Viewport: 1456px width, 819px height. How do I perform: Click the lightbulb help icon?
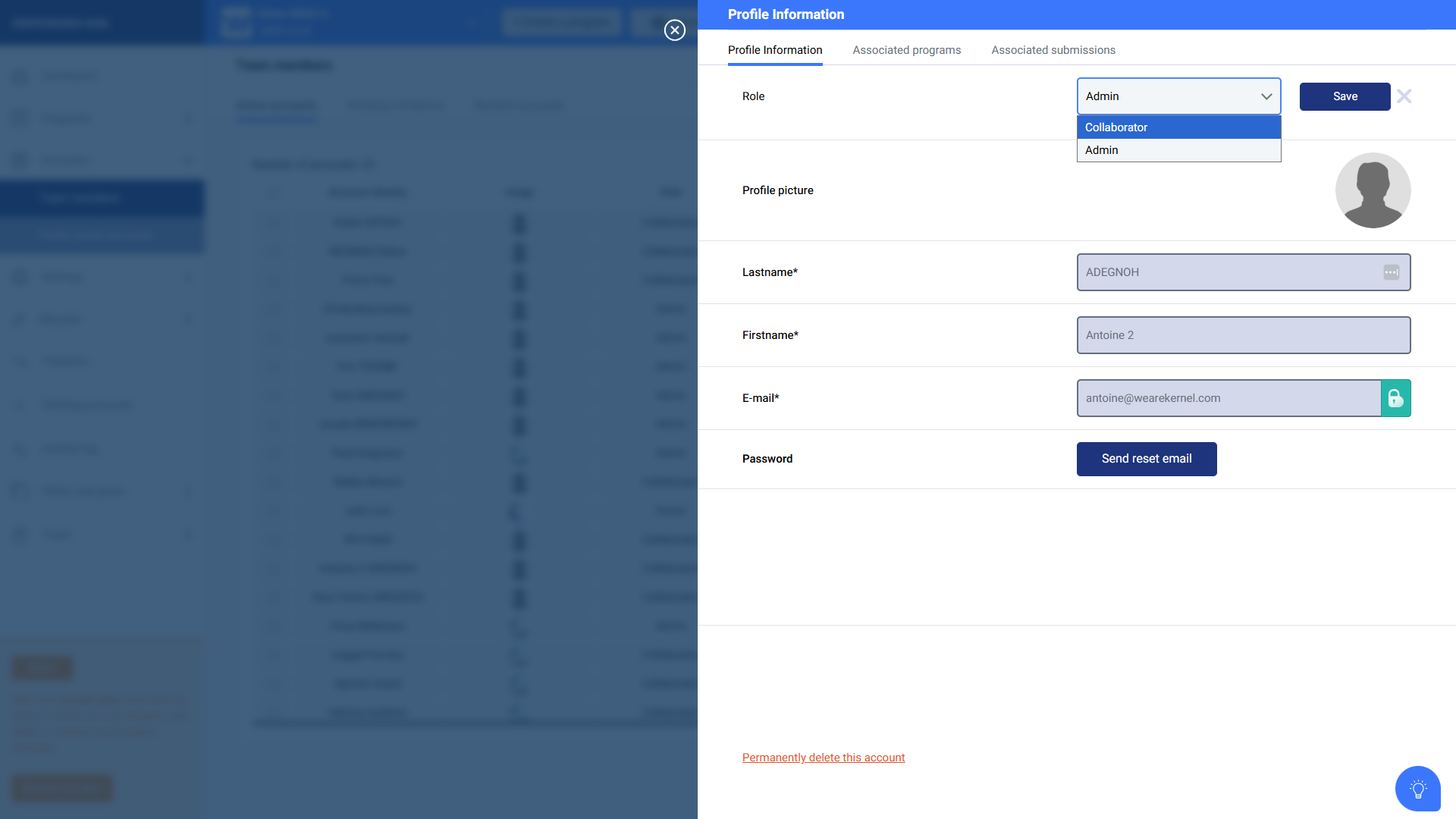1417,789
